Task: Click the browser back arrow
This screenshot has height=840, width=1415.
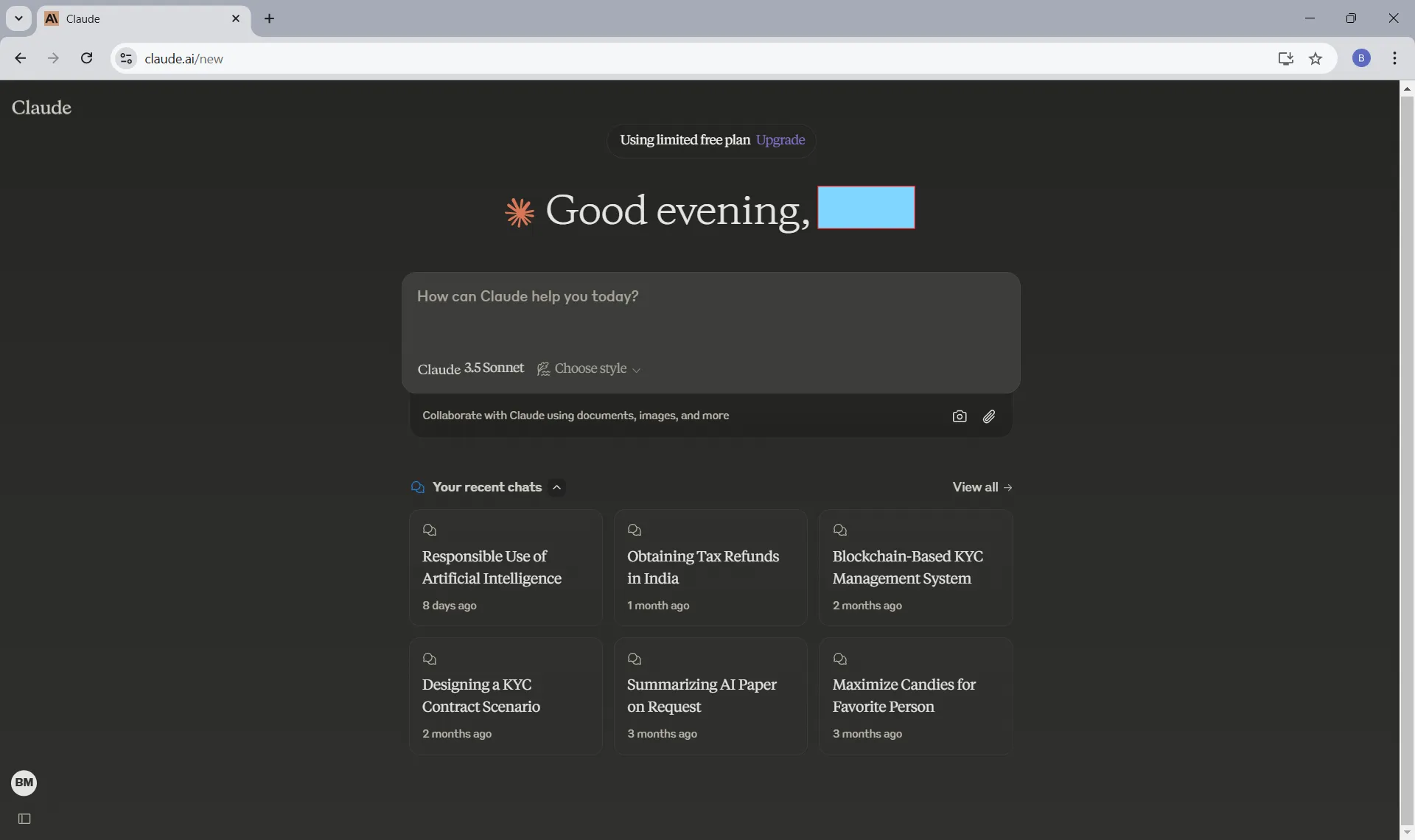Action: [x=21, y=58]
